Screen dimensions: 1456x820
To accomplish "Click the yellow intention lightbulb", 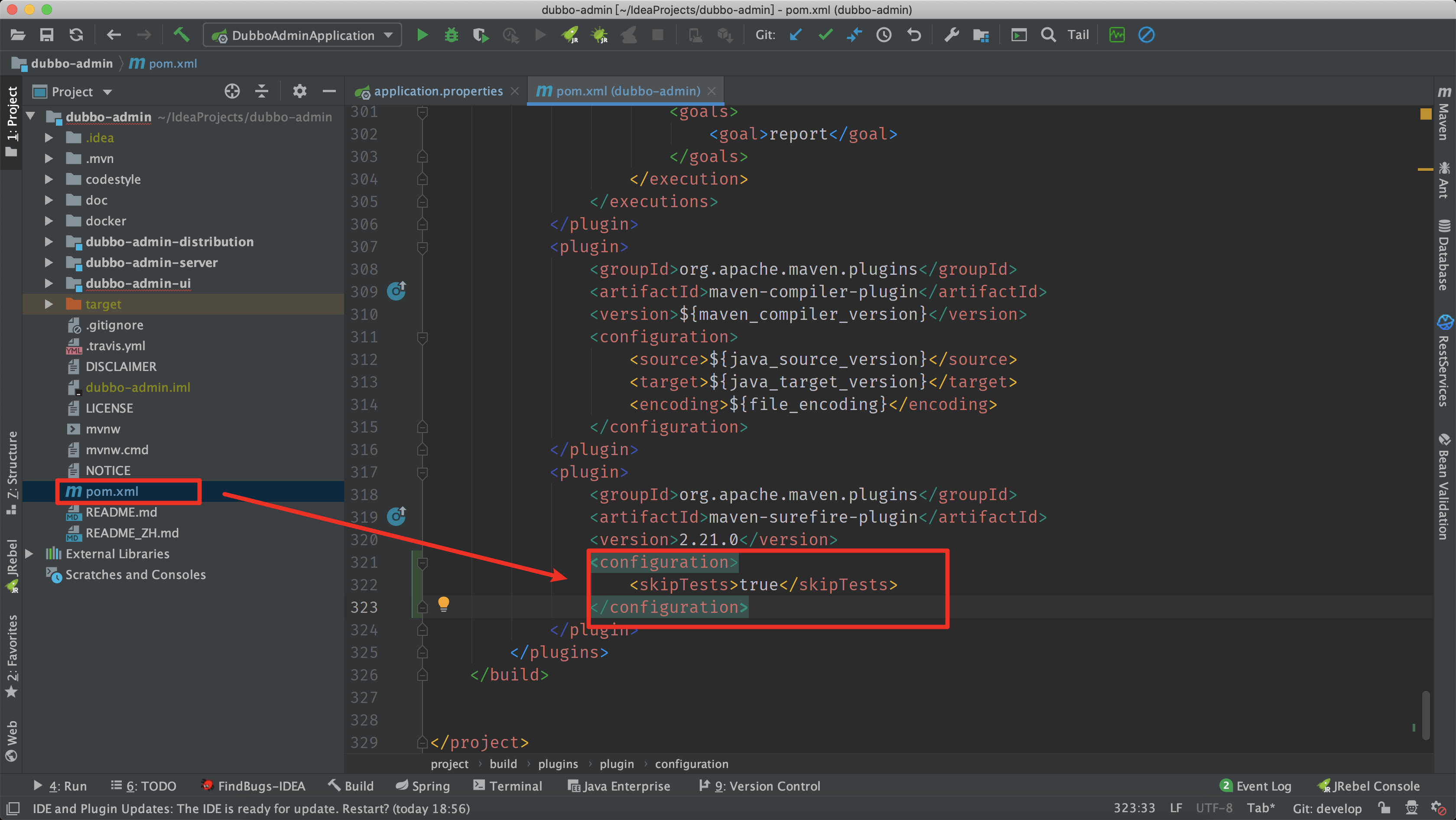I will [x=444, y=604].
